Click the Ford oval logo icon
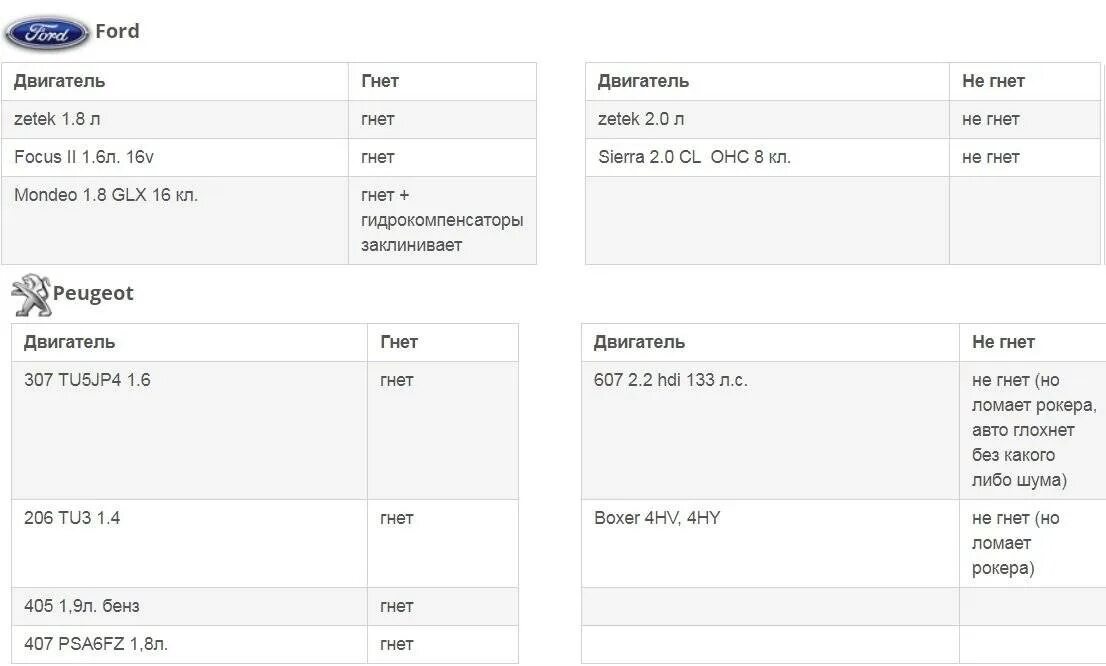 [47, 33]
